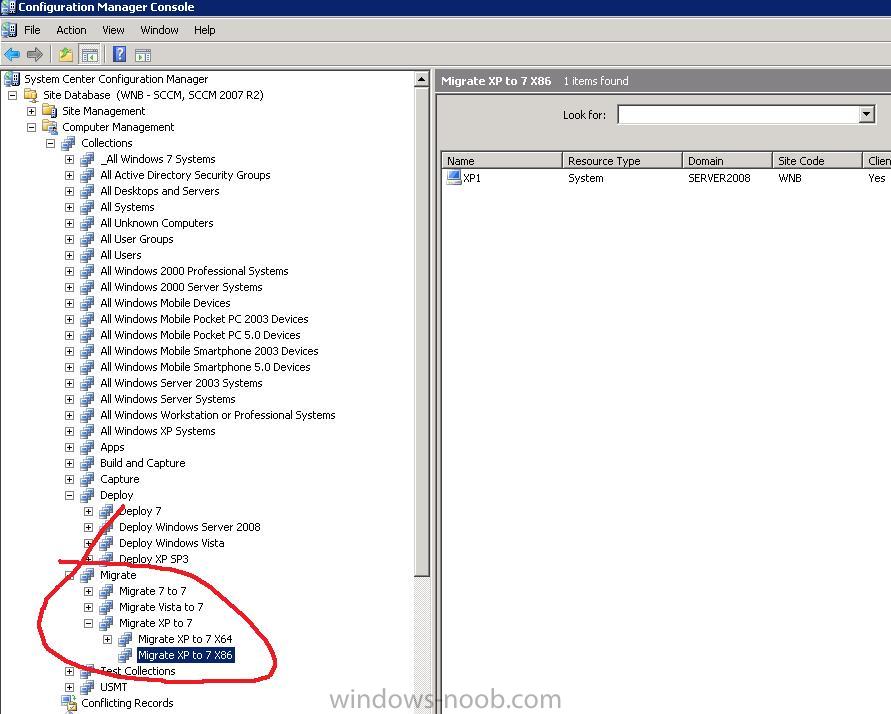Image resolution: width=891 pixels, height=714 pixels.
Task: Click the Site Management folder icon
Action: click(49, 111)
